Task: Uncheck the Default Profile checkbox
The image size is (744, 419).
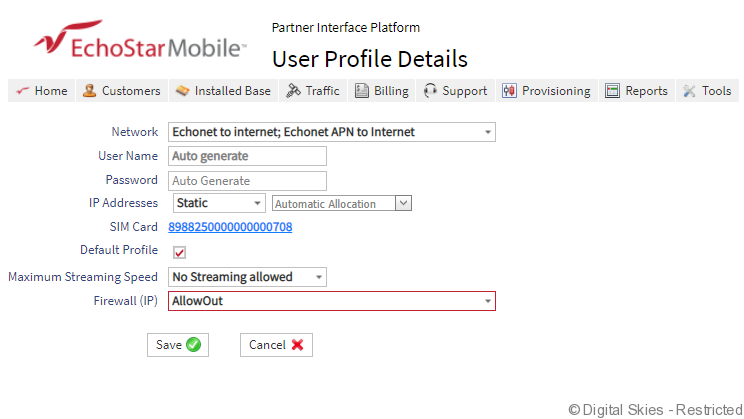Action: click(180, 252)
